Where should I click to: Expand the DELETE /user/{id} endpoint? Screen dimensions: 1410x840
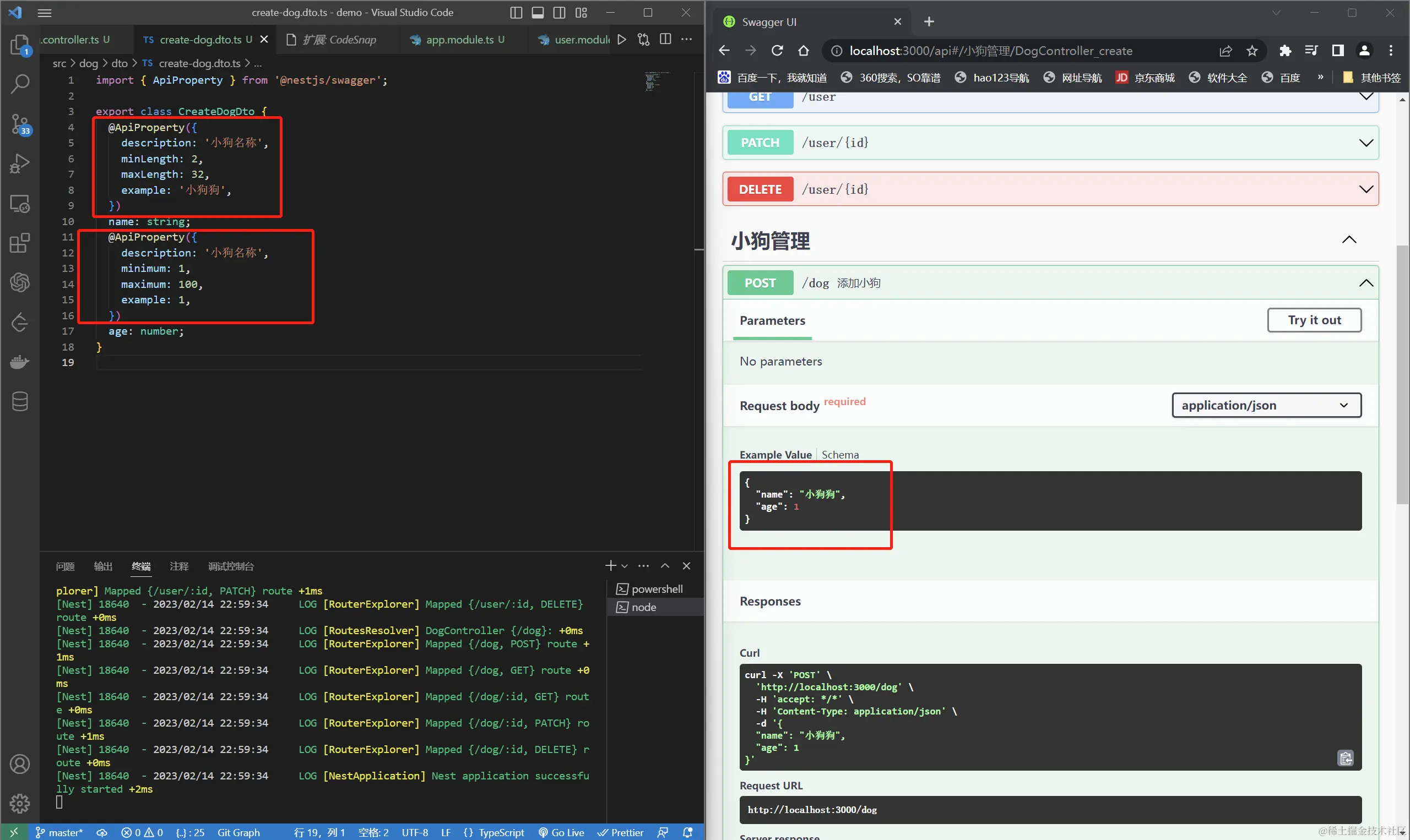1365,189
